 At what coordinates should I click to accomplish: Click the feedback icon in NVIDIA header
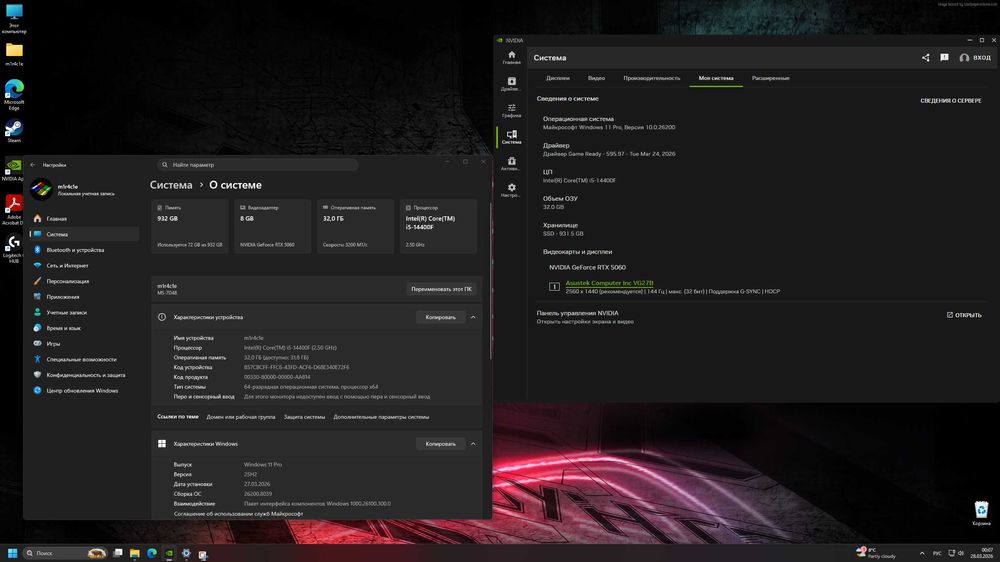(944, 57)
